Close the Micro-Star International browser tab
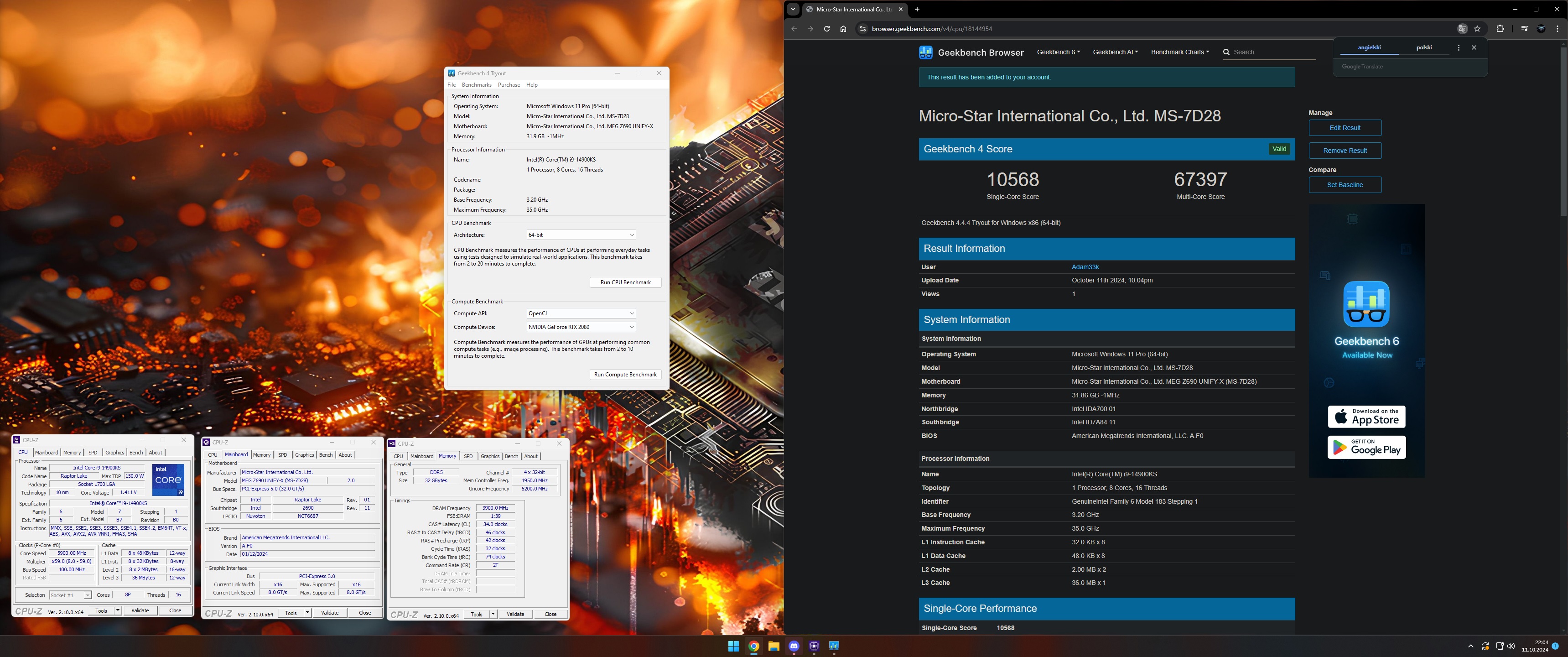The width and height of the screenshot is (1568, 657). 901,9
